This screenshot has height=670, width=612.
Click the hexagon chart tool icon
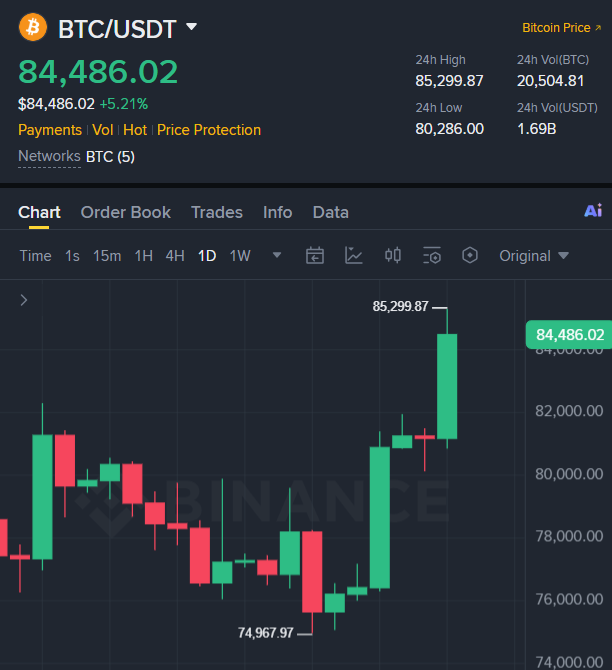pyautogui.click(x=470, y=256)
